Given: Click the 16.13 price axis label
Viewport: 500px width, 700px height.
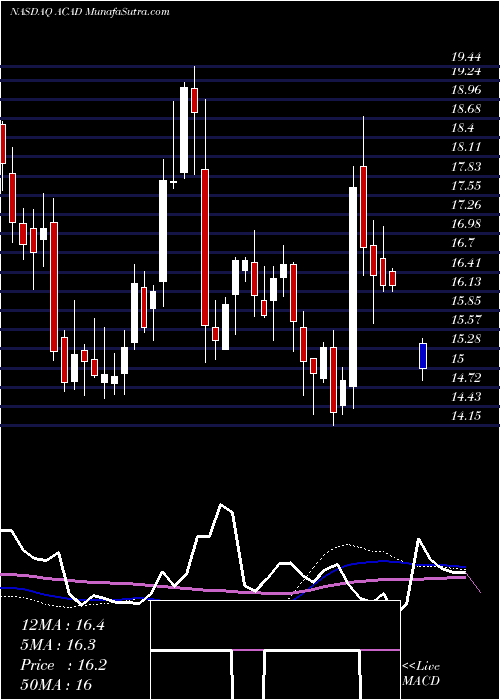Looking at the screenshot, I should [x=466, y=281].
